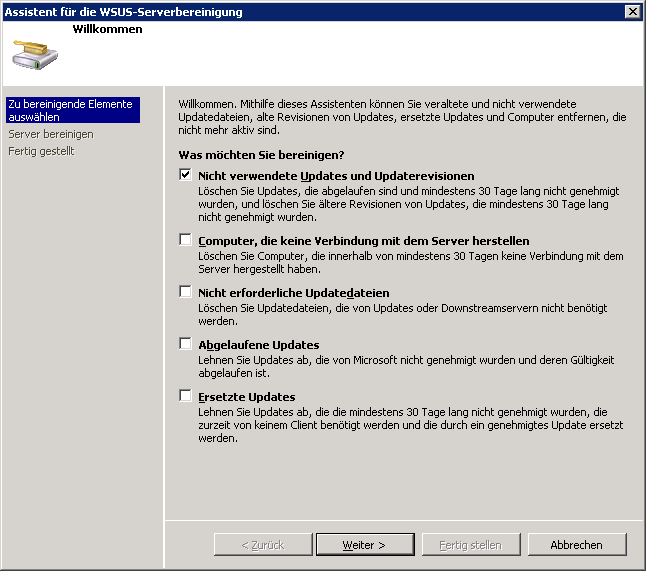The image size is (646, 571).
Task: Close the wizard with the X button
Action: pyautogui.click(x=632, y=12)
